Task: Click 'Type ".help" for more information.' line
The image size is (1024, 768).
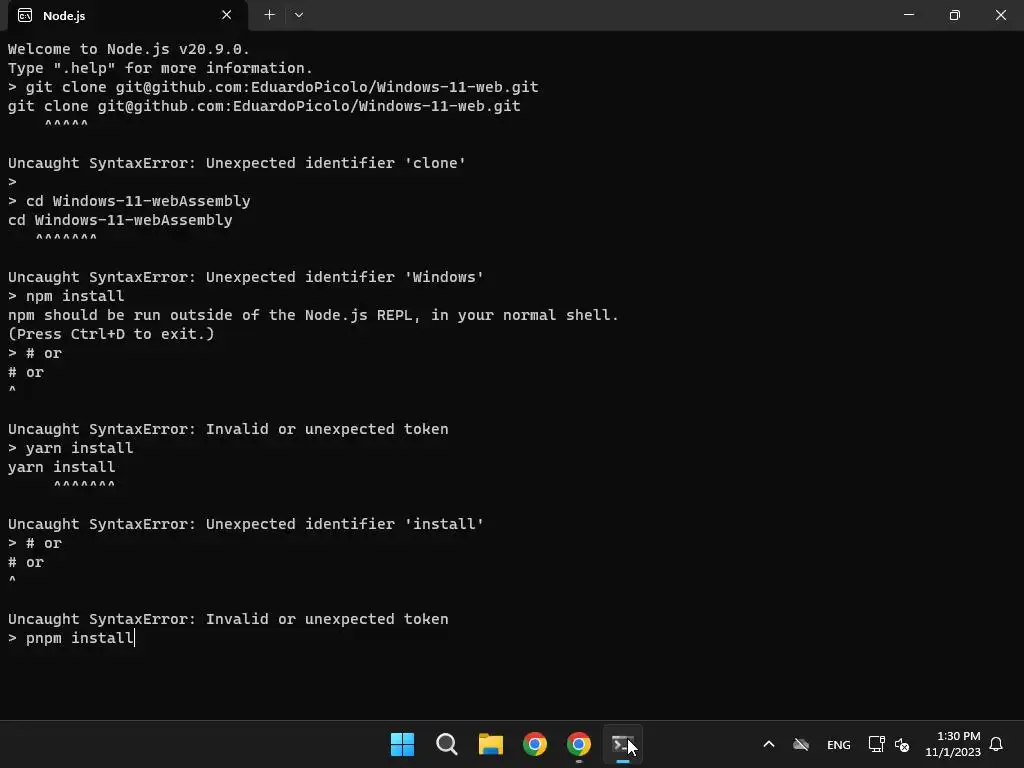Action: coord(160,68)
